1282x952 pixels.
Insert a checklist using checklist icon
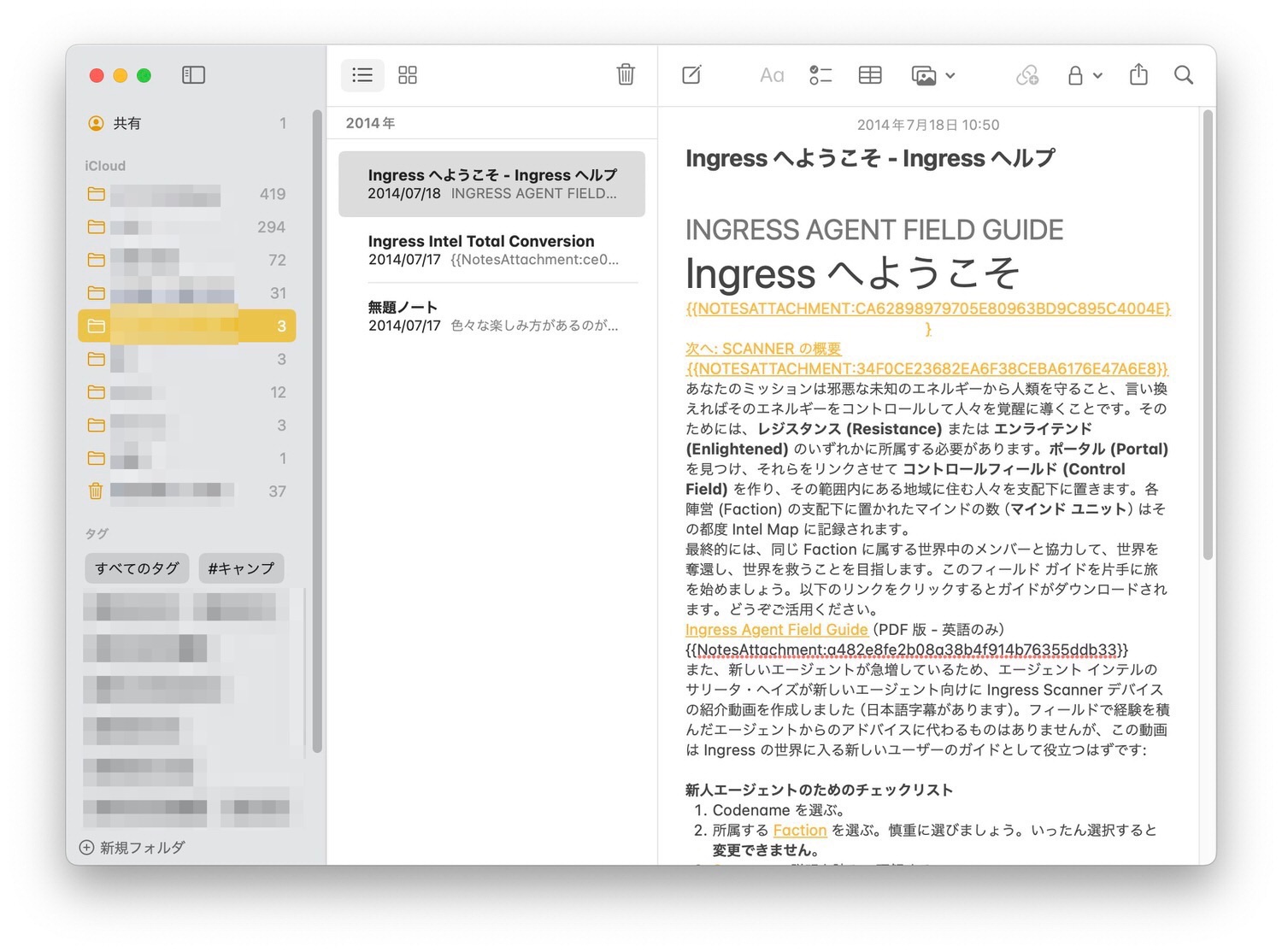[x=820, y=75]
